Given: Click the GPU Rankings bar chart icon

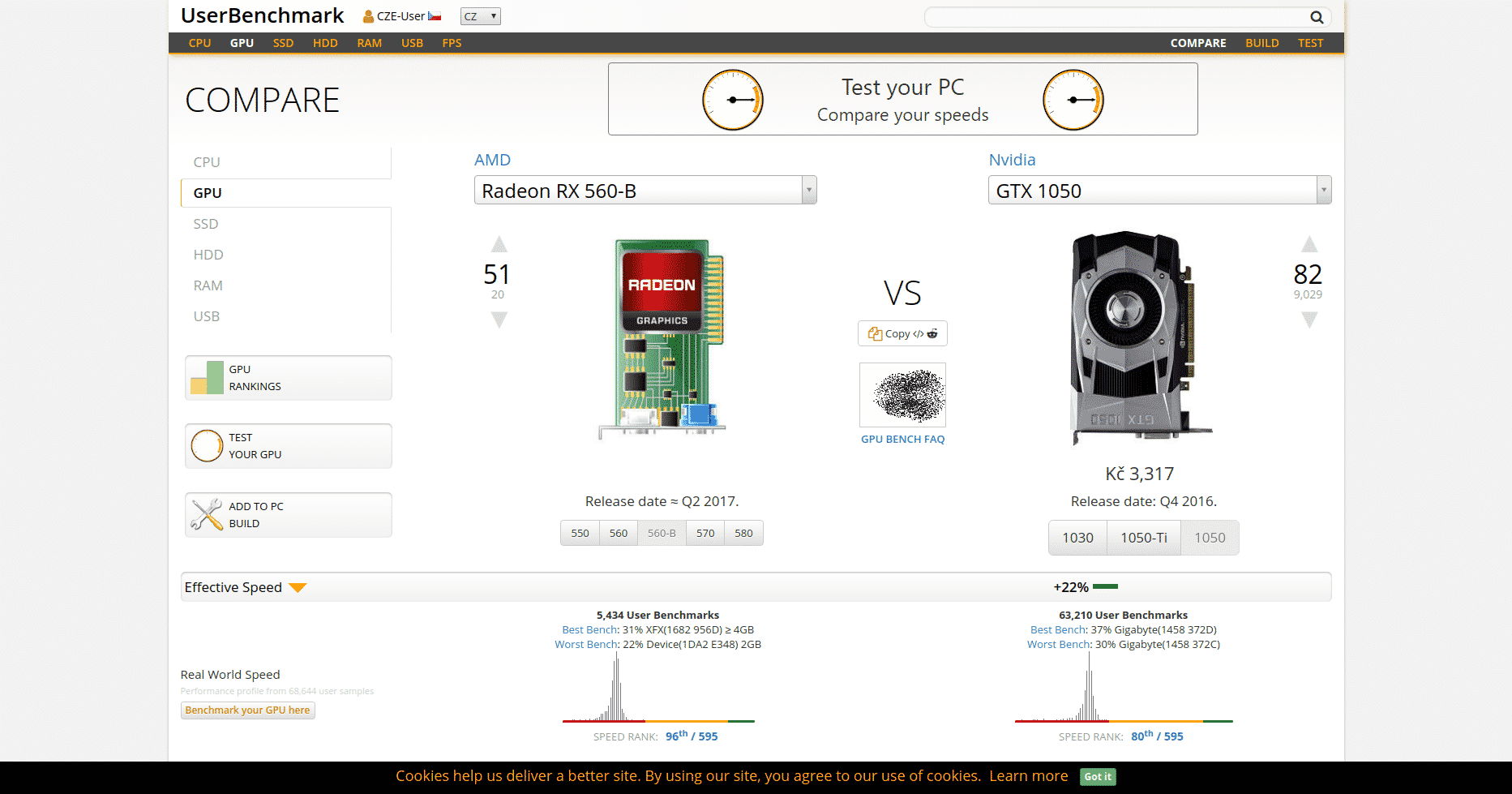Looking at the screenshot, I should [208, 378].
